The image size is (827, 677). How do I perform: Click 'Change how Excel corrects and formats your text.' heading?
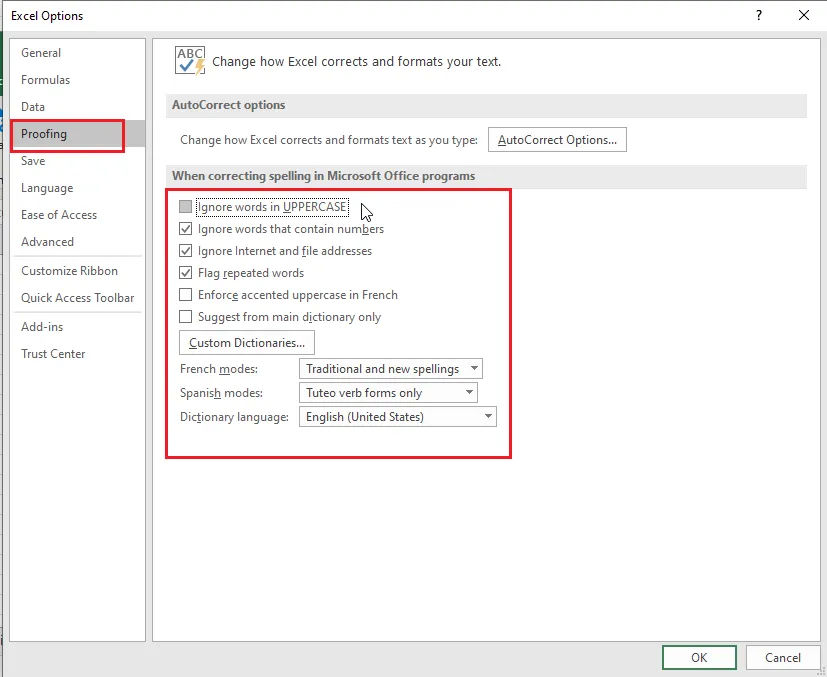357,62
